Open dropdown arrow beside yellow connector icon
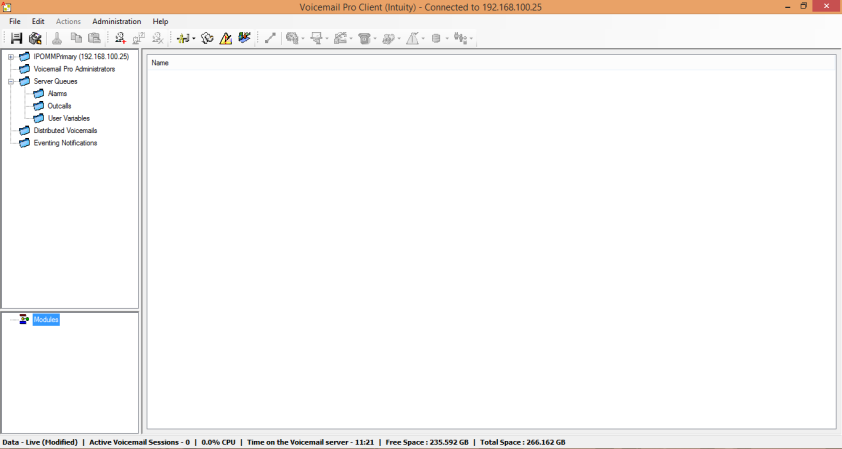Image resolution: width=842 pixels, height=449 pixels. click(193, 39)
